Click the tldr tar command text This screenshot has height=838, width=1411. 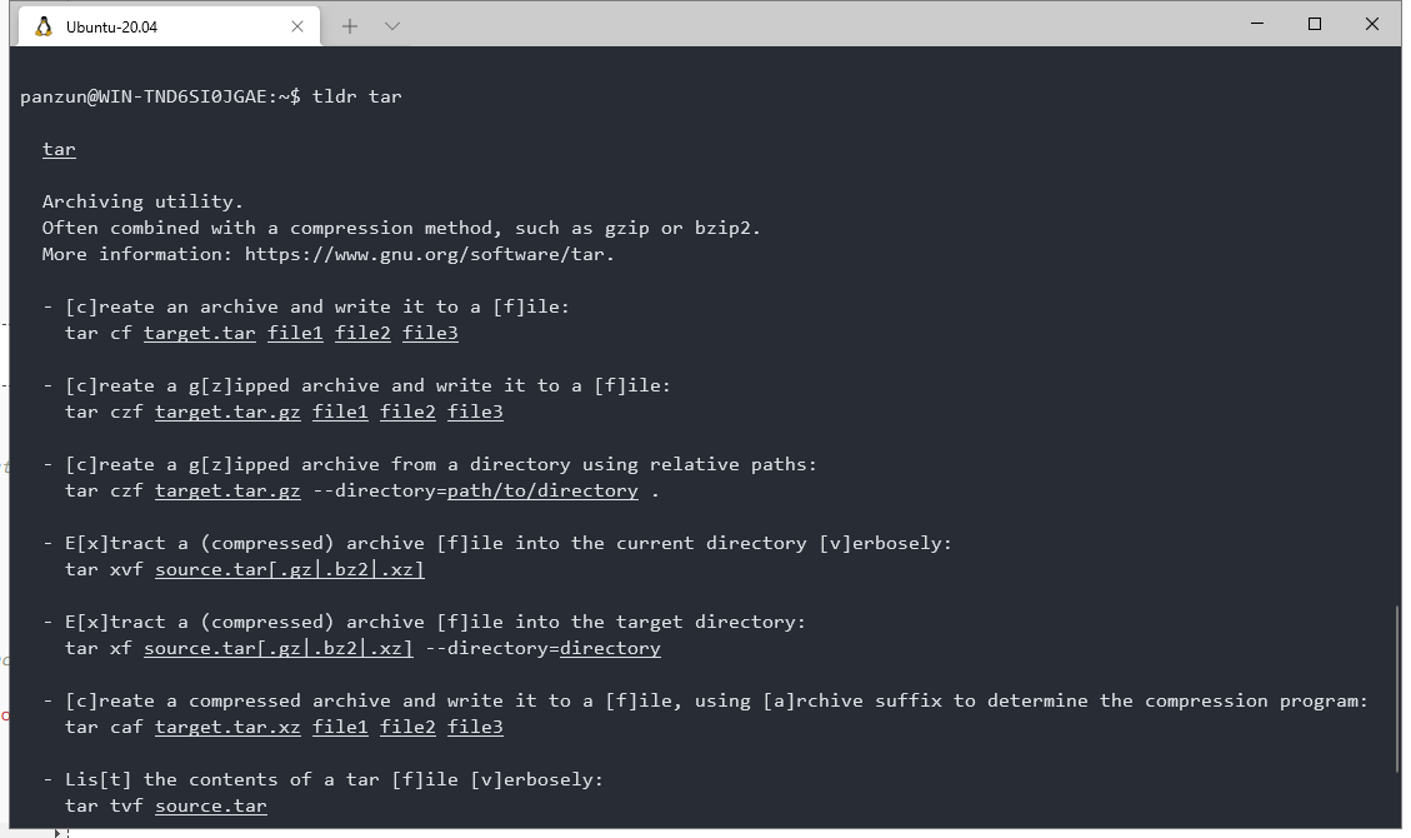coord(357,96)
